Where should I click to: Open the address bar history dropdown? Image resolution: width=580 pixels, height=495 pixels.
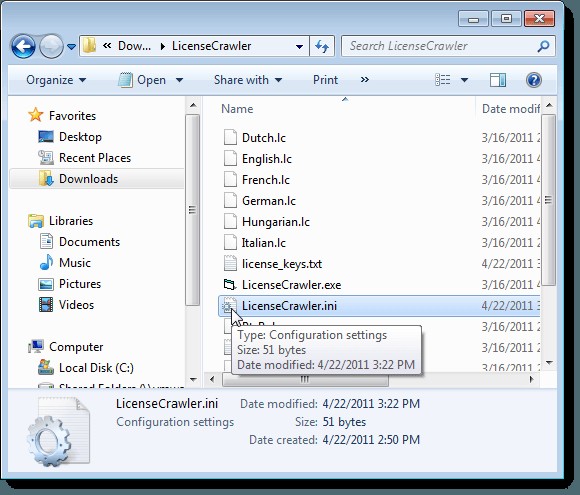(x=299, y=47)
